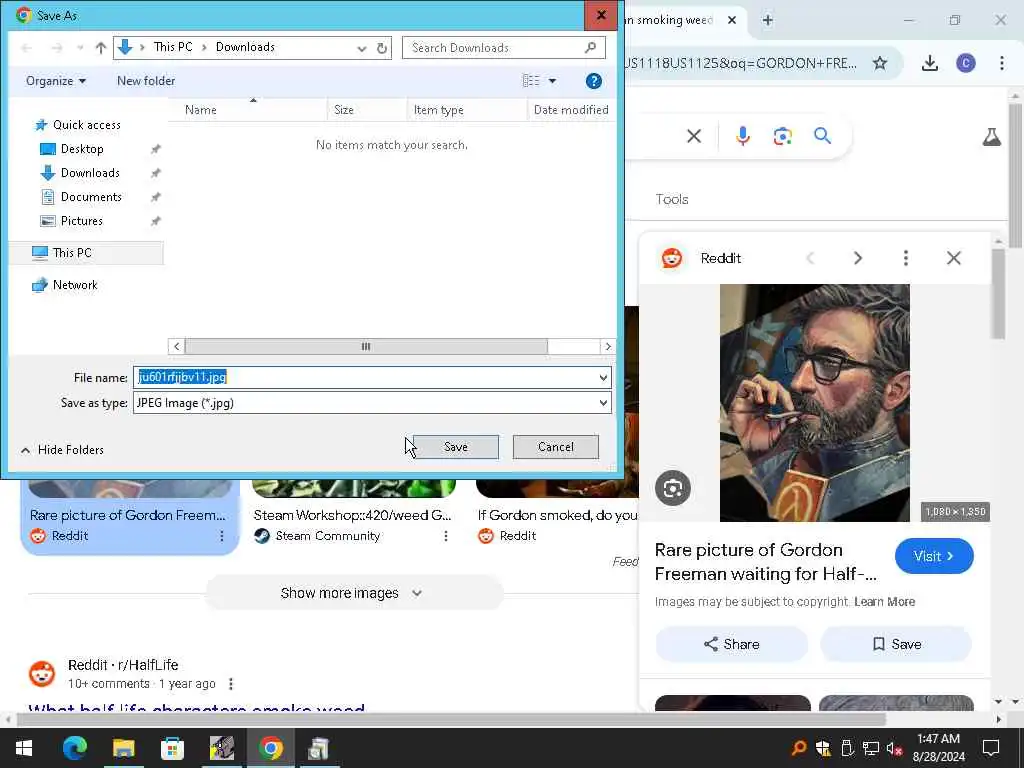Go up one folder level arrow
This screenshot has height=768, width=1024.
(101, 48)
